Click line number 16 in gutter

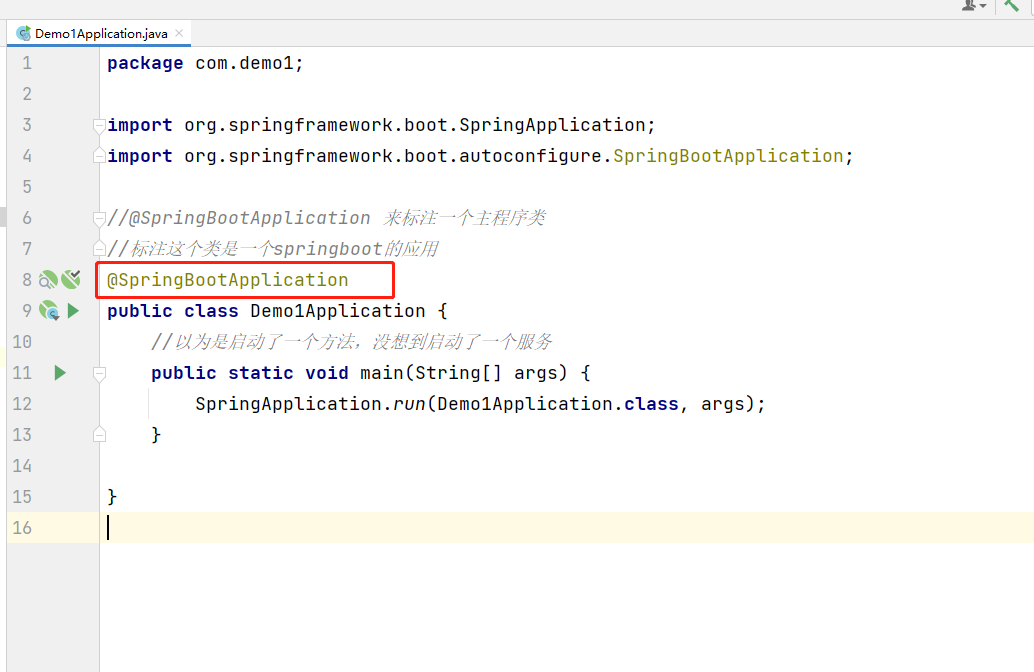pos(22,528)
